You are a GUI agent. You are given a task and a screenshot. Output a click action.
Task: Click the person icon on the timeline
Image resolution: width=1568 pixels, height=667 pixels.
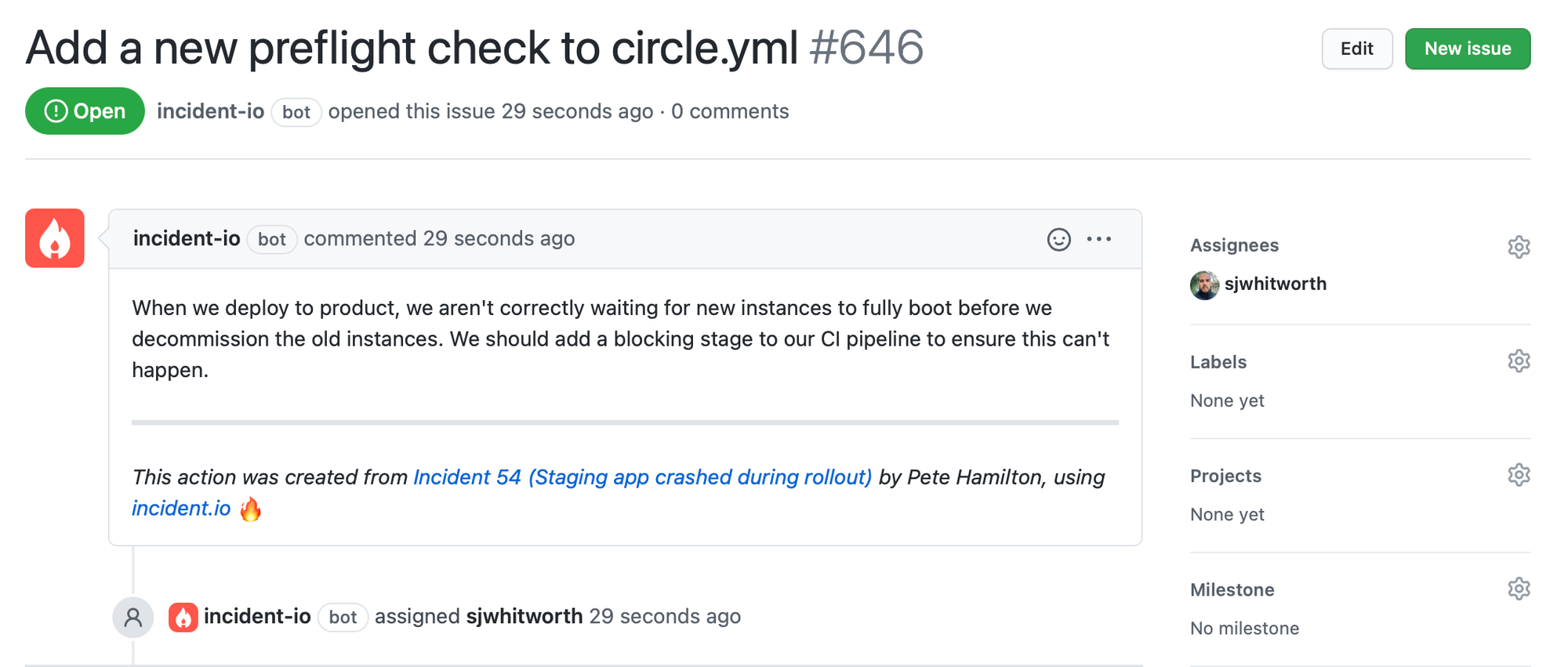(133, 618)
